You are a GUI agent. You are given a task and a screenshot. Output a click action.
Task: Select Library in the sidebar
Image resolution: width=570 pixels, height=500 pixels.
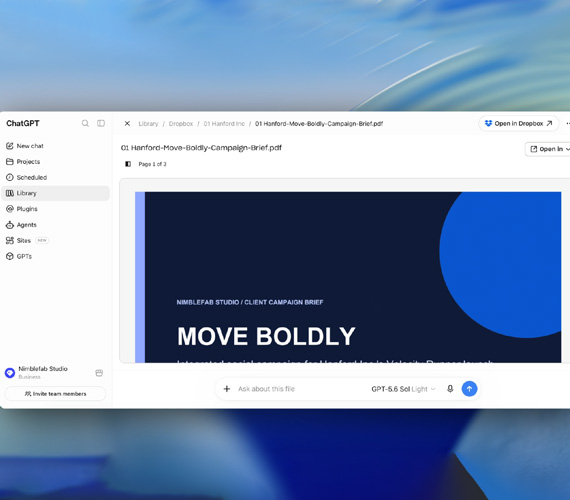tap(56, 193)
